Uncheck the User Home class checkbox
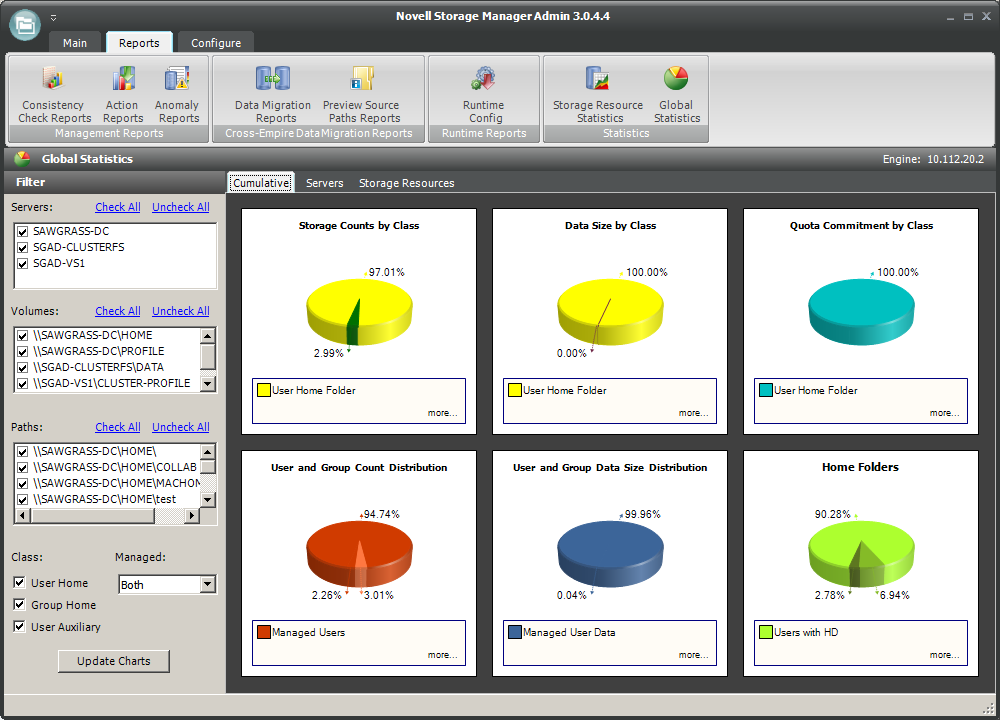Viewport: 1000px width, 720px height. 20,582
